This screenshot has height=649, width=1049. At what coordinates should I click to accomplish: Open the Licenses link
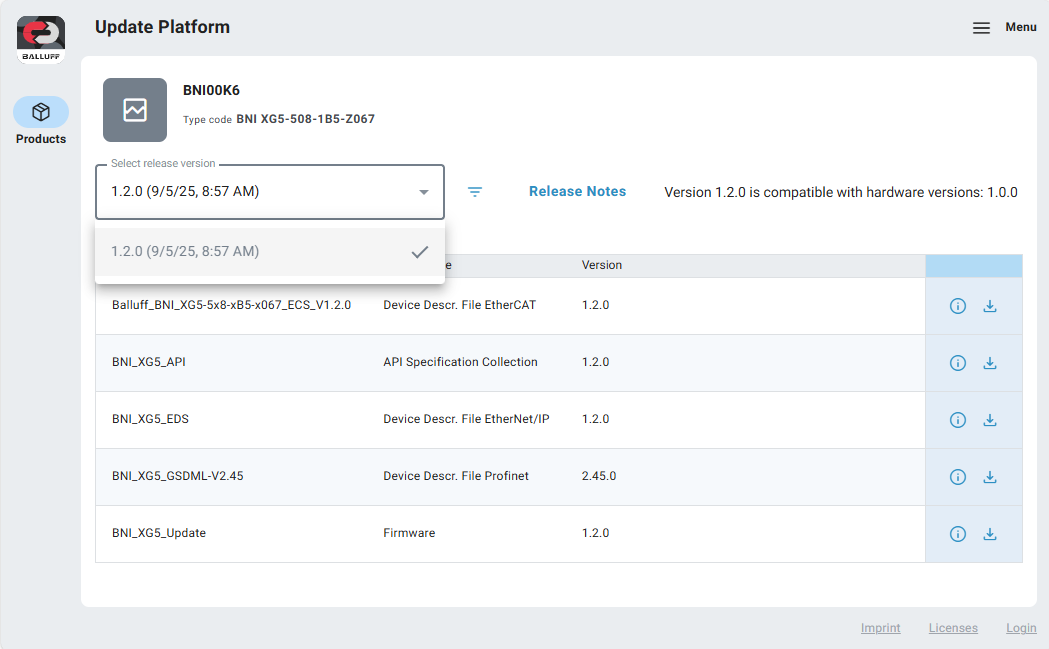953,628
